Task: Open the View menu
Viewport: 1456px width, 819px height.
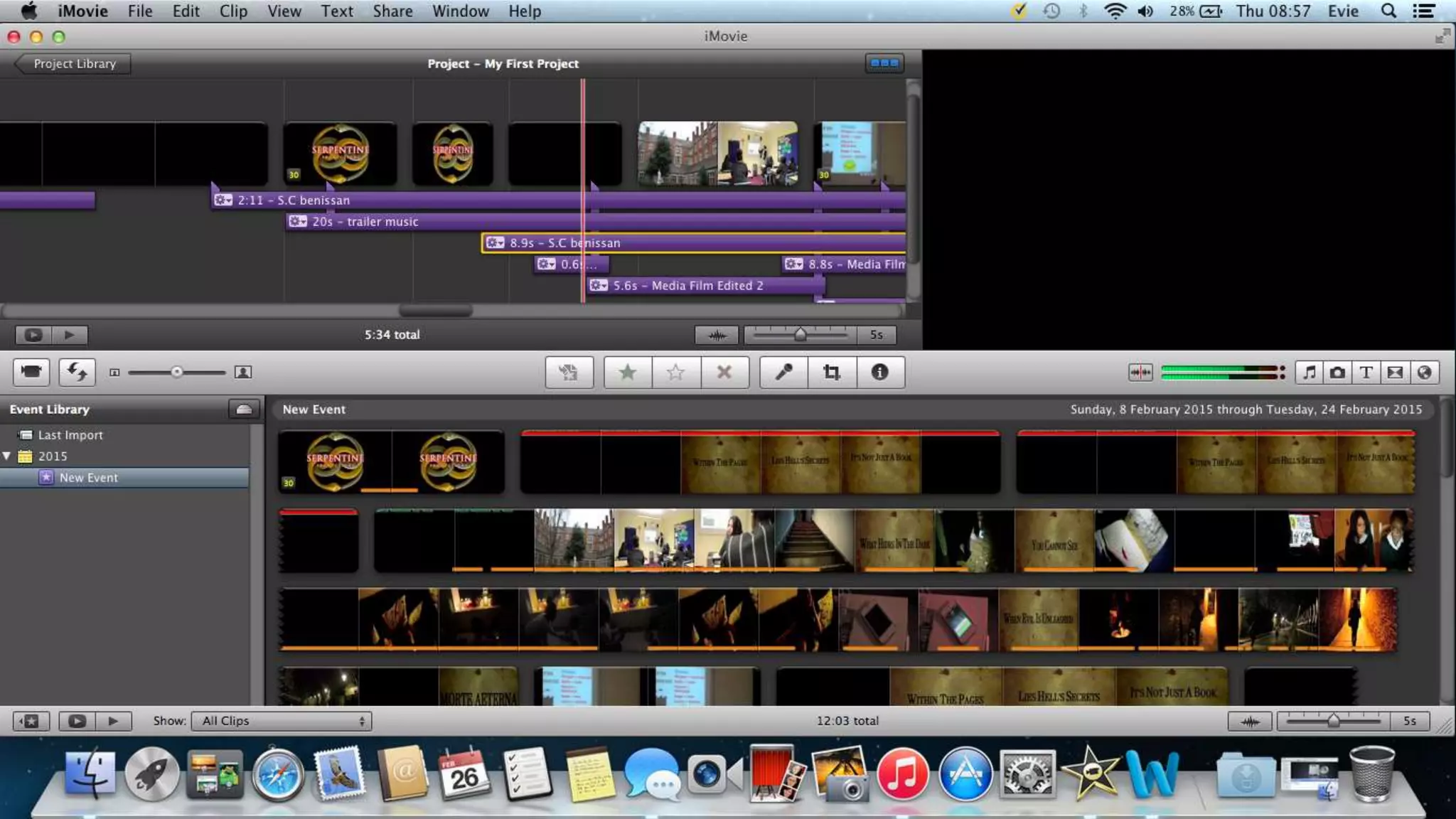Action: [x=284, y=11]
